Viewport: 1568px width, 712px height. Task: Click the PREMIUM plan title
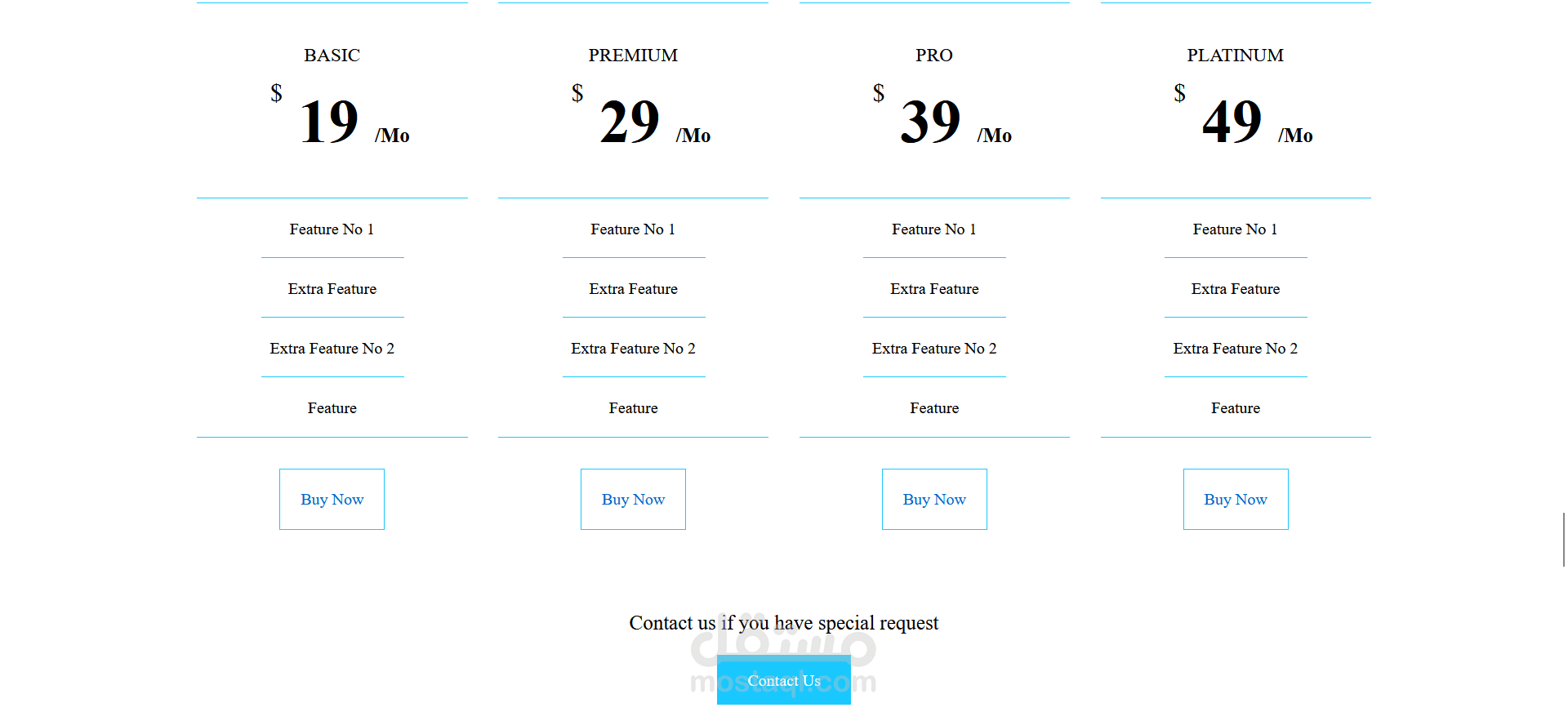633,56
